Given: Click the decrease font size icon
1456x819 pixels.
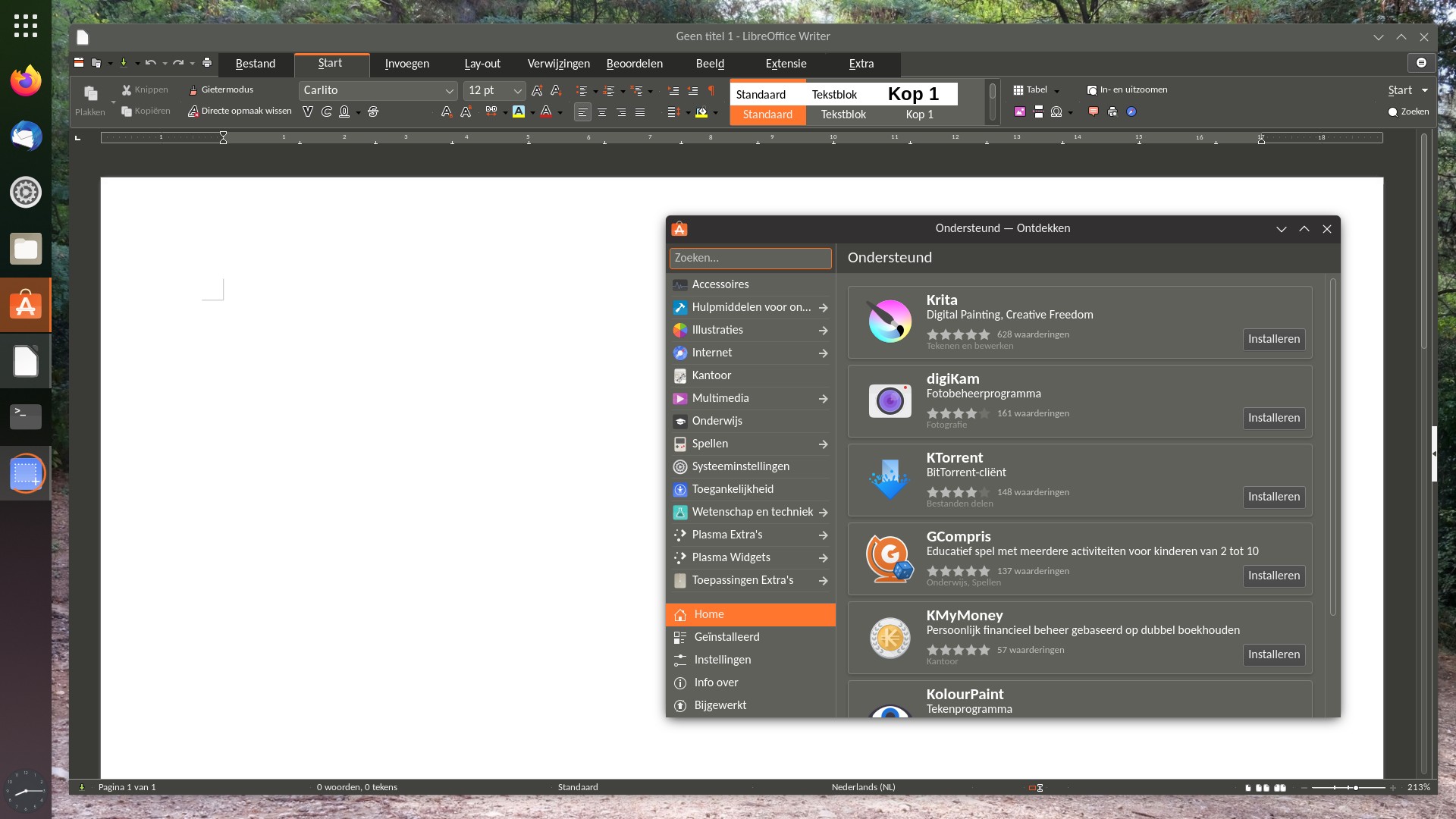Looking at the screenshot, I should click(x=556, y=90).
